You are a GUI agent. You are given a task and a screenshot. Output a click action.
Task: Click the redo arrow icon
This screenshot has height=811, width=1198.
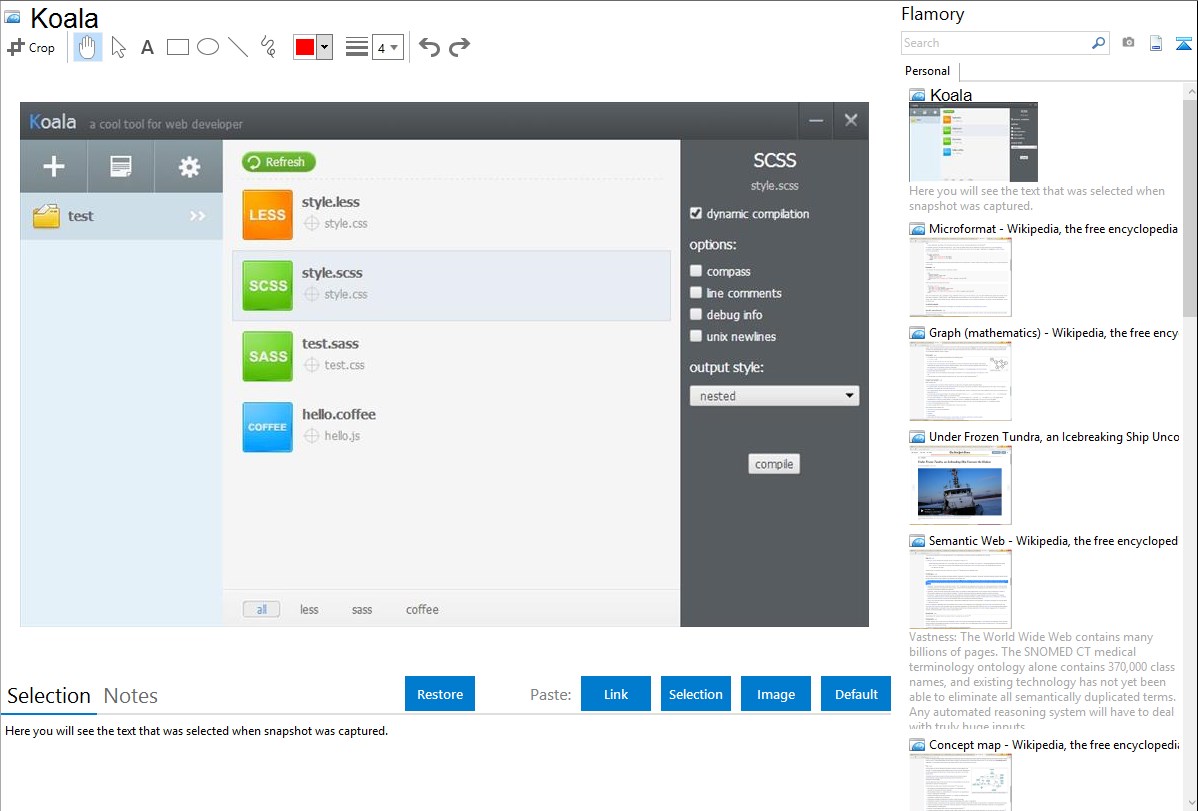pos(459,47)
